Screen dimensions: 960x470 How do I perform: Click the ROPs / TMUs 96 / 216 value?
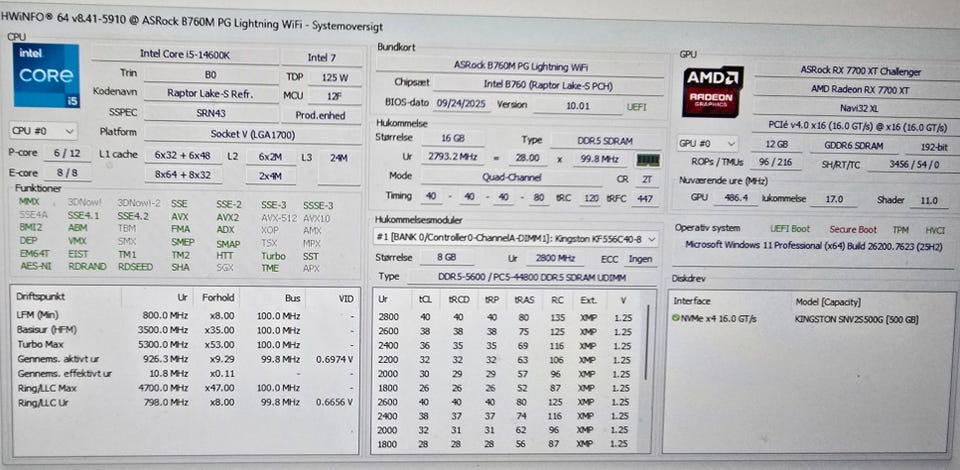tap(774, 163)
